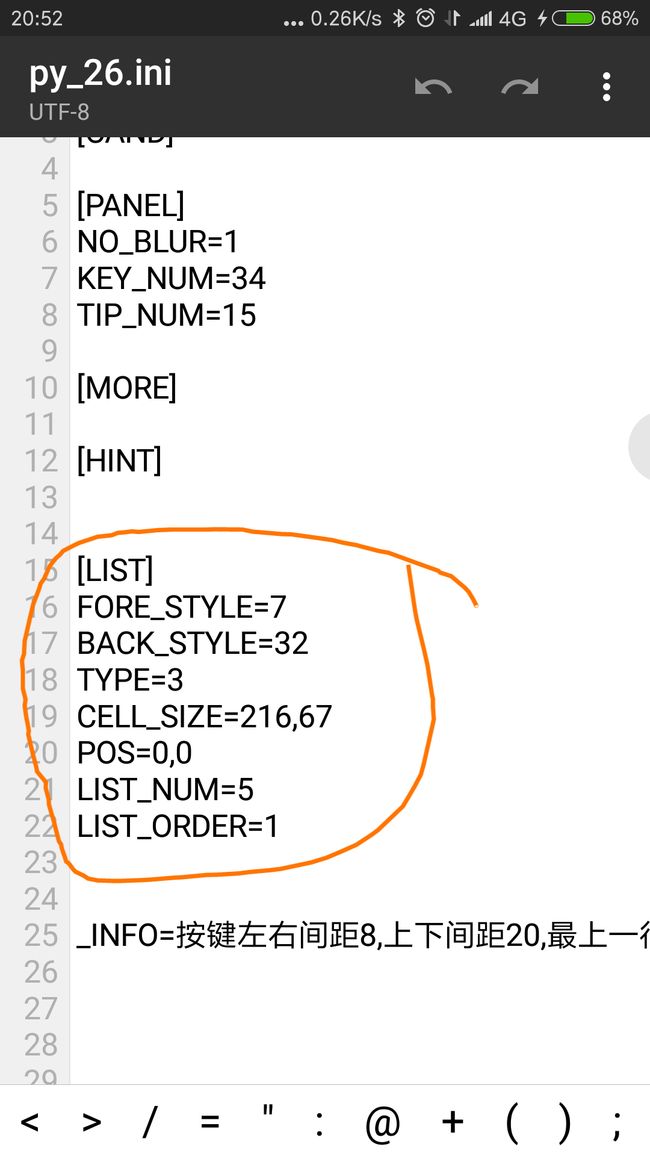Place cursor on KEY_NUM=34 line
Image resolution: width=650 pixels, height=1156 pixels.
(x=171, y=279)
